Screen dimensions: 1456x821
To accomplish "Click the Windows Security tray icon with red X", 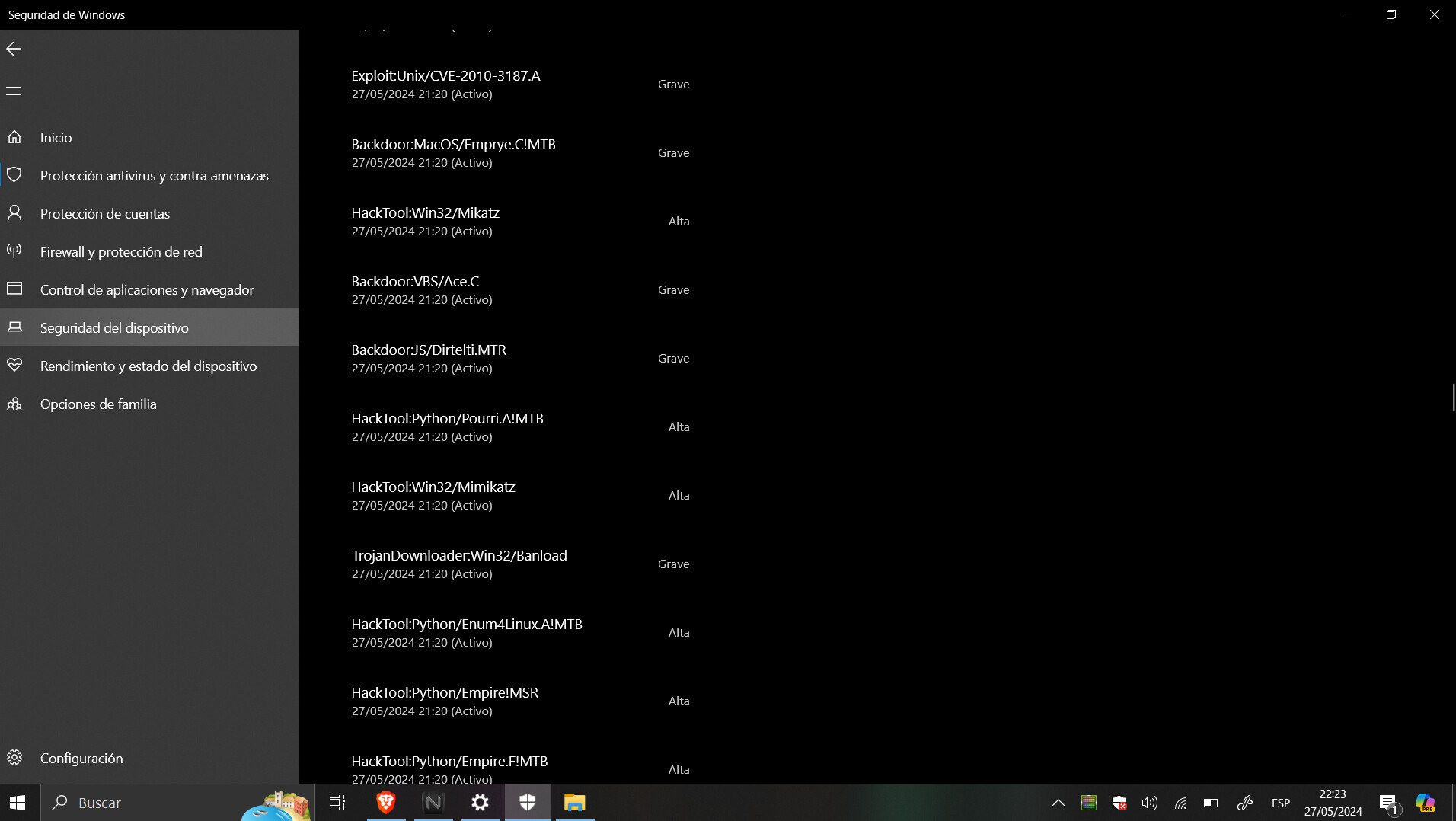I will [1119, 803].
